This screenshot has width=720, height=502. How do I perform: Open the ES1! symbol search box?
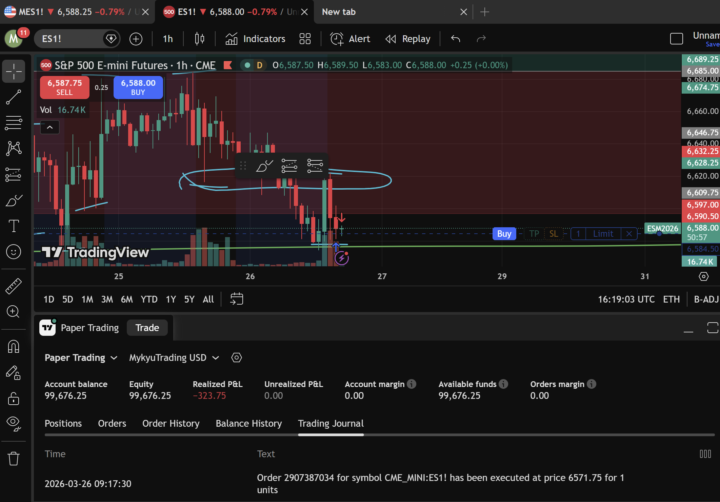[x=77, y=39]
